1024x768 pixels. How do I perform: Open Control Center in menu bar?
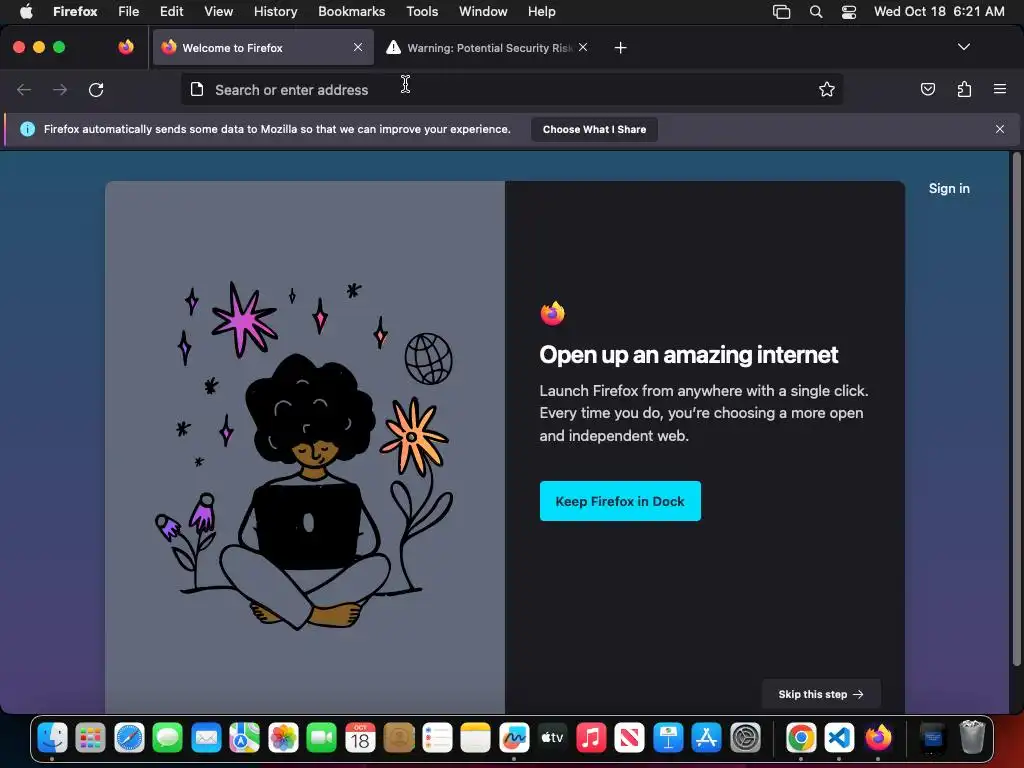(848, 11)
